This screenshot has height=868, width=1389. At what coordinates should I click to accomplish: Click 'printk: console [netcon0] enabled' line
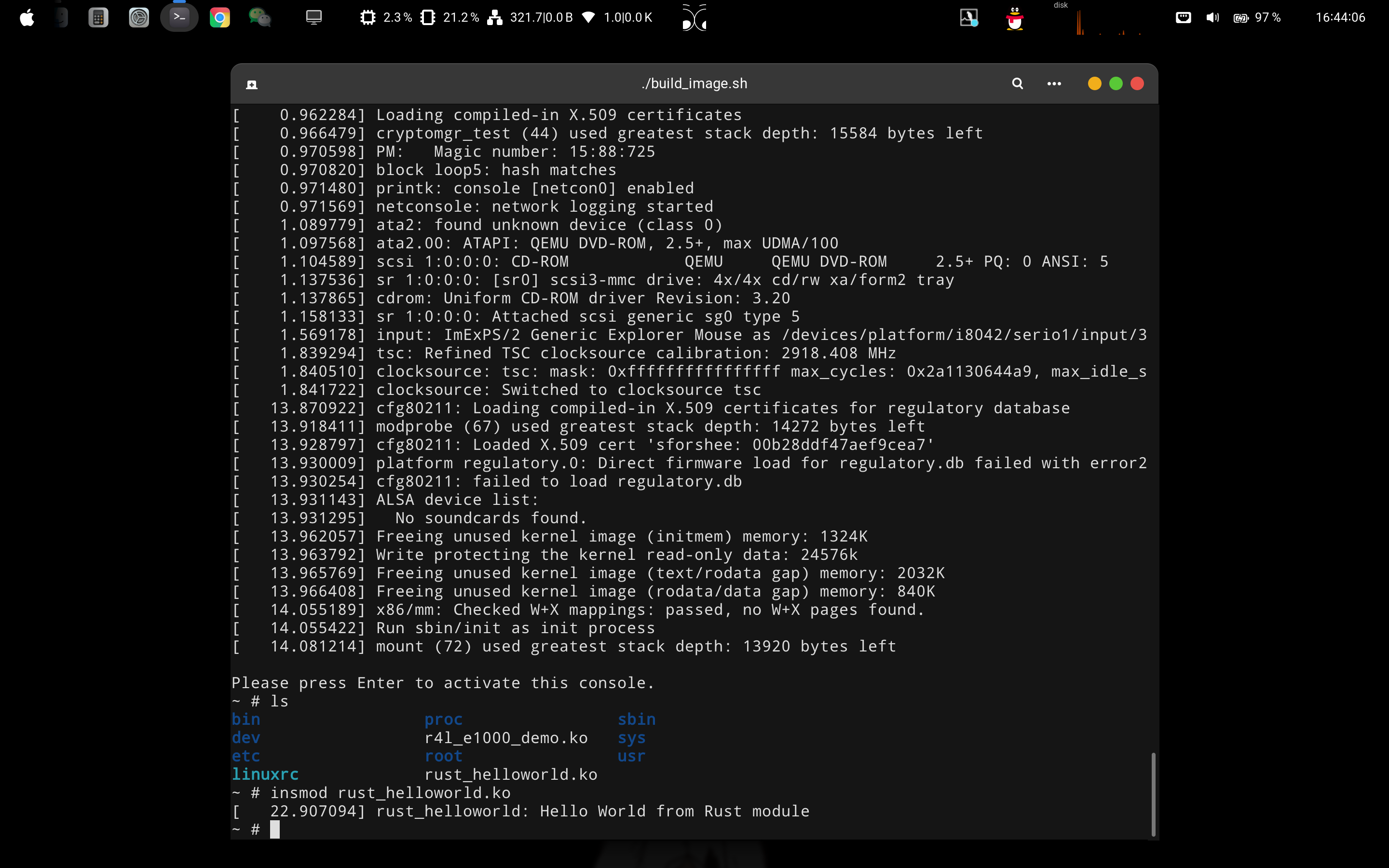[x=463, y=188]
